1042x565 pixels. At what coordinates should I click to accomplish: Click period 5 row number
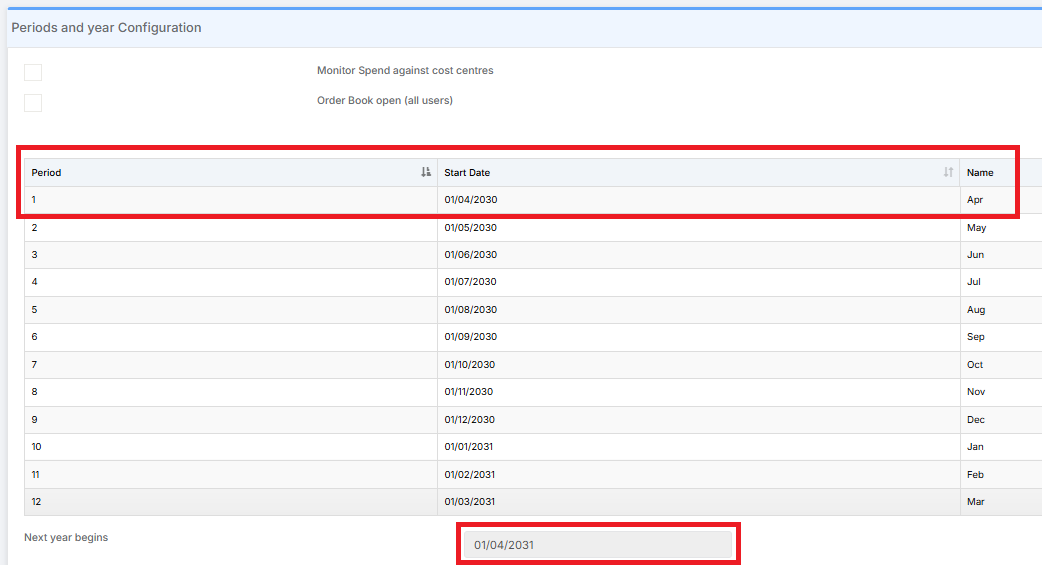34,310
